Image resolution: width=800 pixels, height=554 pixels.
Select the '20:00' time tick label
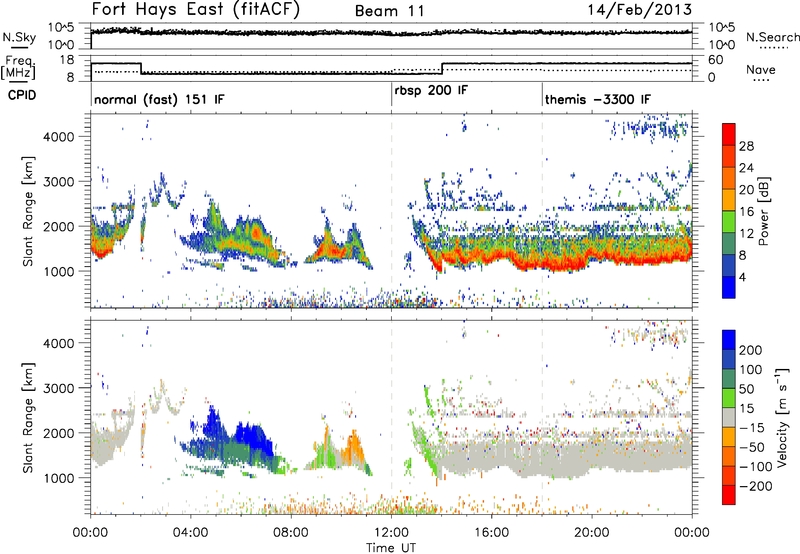click(591, 533)
